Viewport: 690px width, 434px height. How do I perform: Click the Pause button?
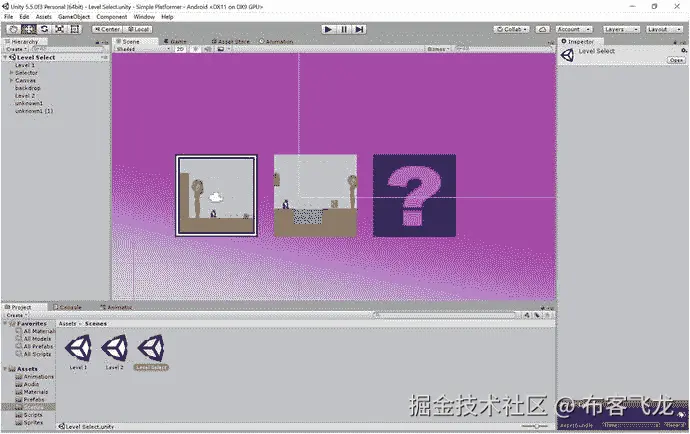coord(344,29)
